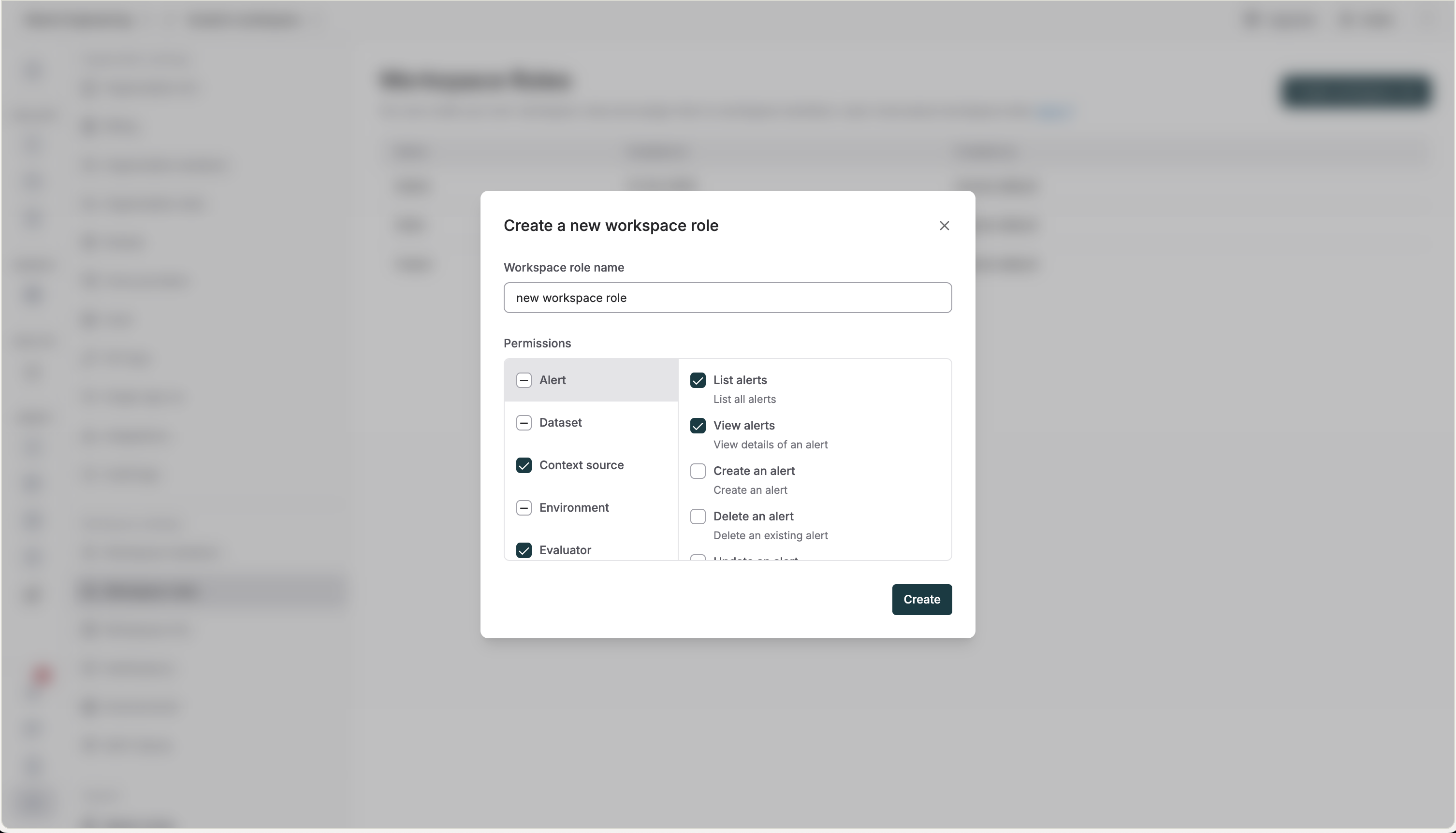Screen dimensions: 1456x833
Task: Toggle the Environment category checkbox
Action: coord(524,507)
